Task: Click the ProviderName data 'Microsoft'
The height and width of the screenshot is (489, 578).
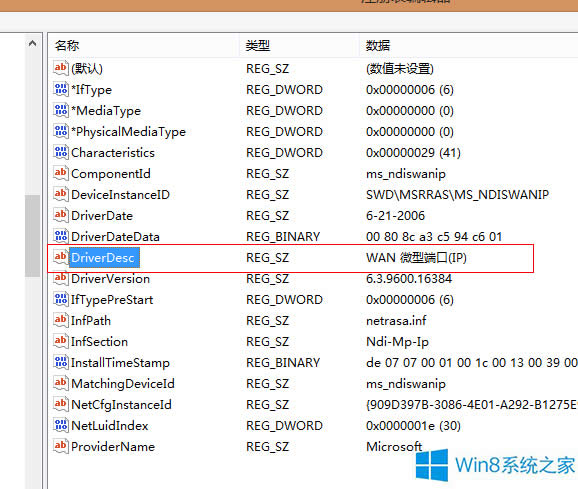Action: pyautogui.click(x=394, y=447)
